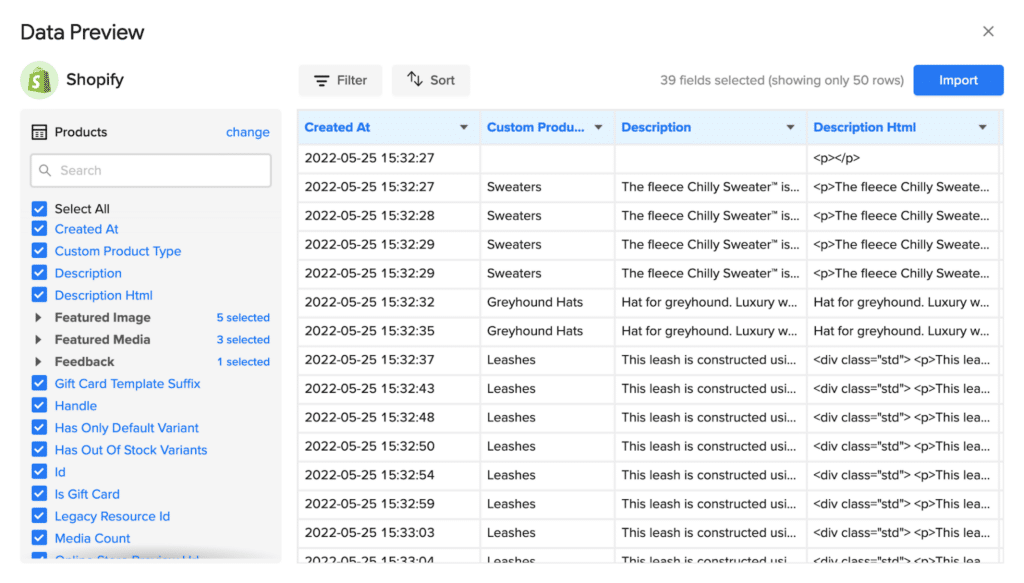The height and width of the screenshot is (583, 1024).
Task: Close the Data Preview dialog
Action: point(988,32)
